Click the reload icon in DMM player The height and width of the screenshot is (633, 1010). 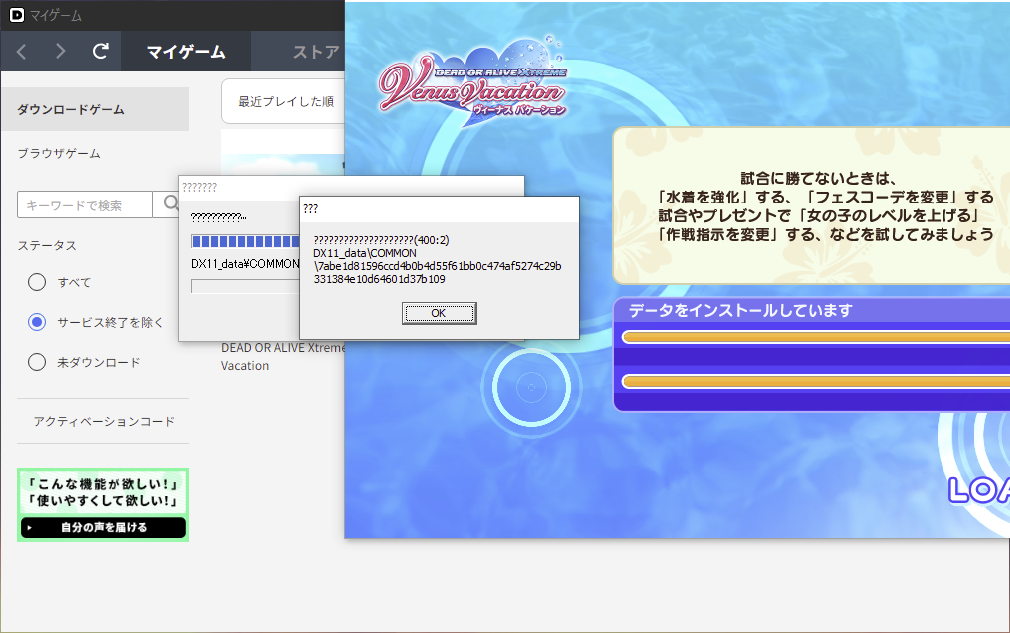tap(100, 52)
